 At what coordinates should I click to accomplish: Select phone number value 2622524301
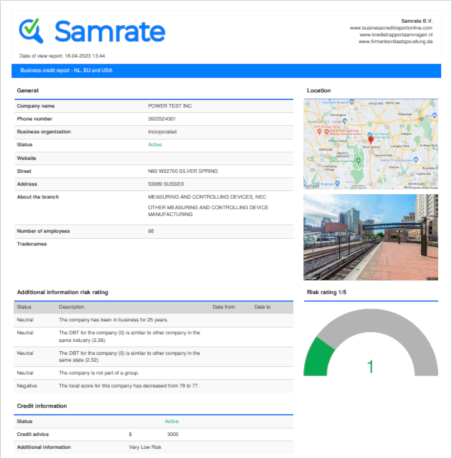click(161, 119)
